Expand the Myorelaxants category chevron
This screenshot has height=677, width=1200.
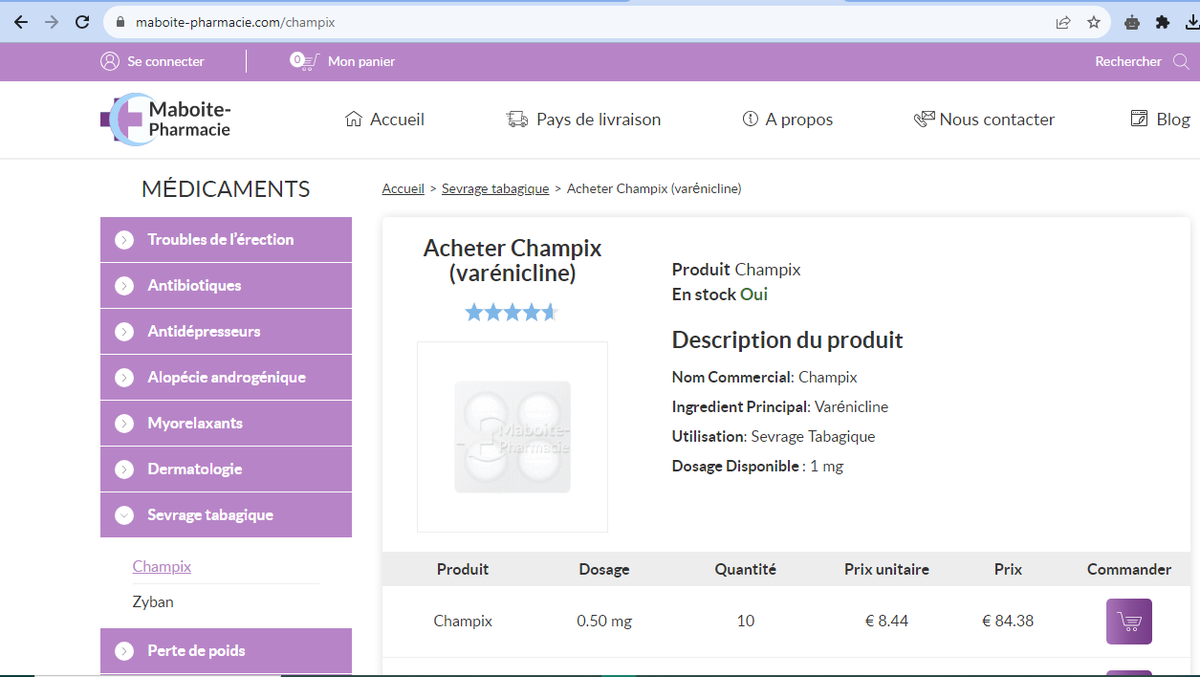(124, 424)
